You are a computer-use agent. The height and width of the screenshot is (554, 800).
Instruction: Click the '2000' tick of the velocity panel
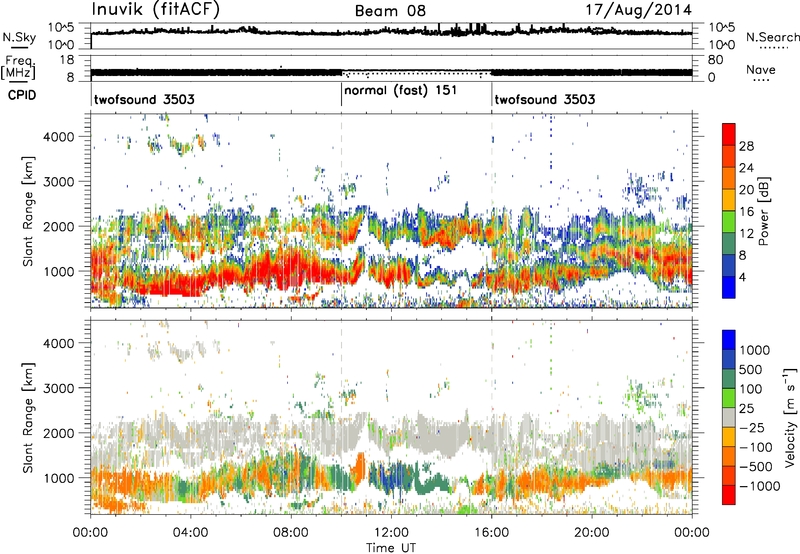[x=59, y=433]
